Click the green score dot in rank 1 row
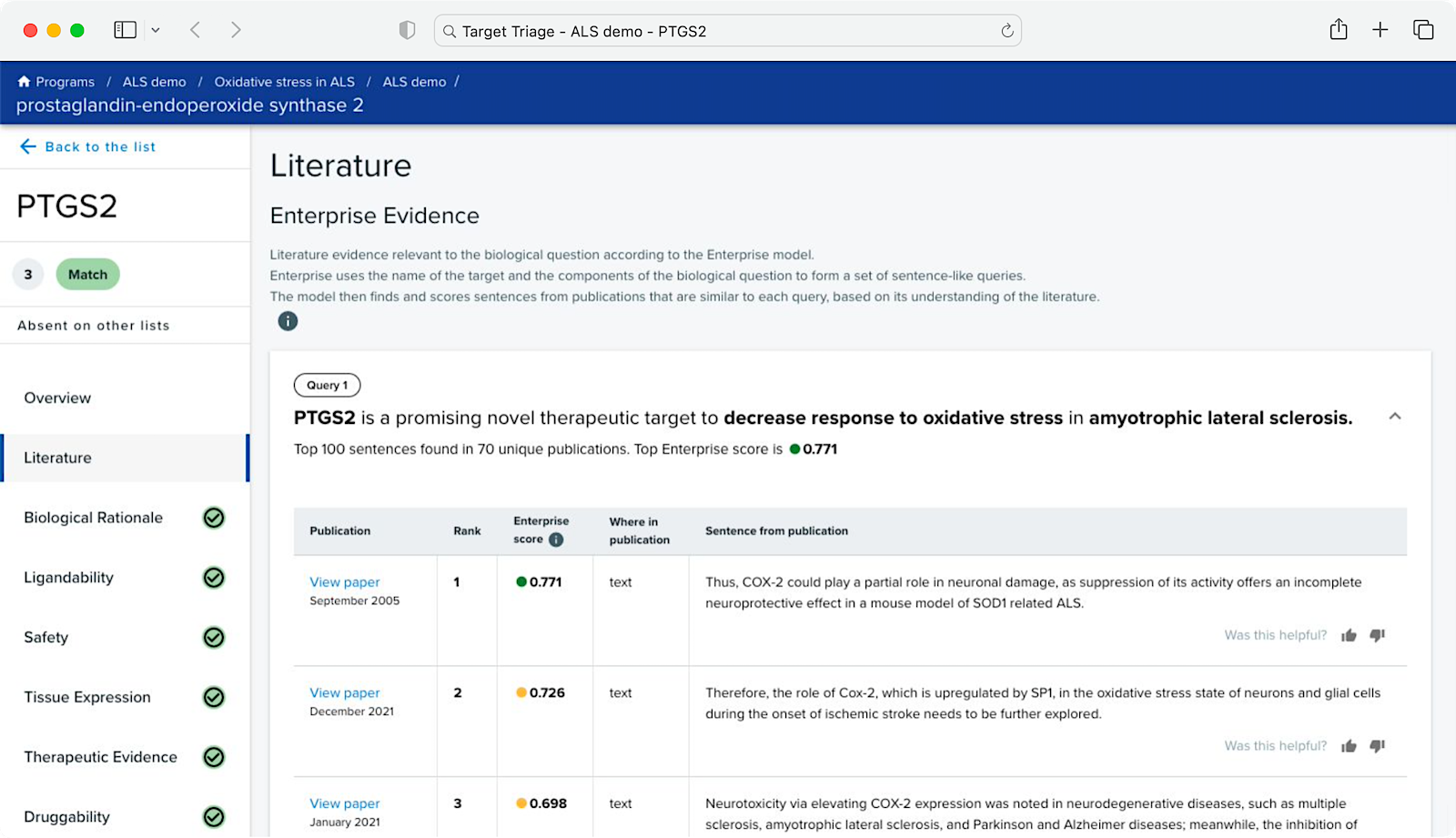The width and height of the screenshot is (1456, 838). pyautogui.click(x=521, y=582)
